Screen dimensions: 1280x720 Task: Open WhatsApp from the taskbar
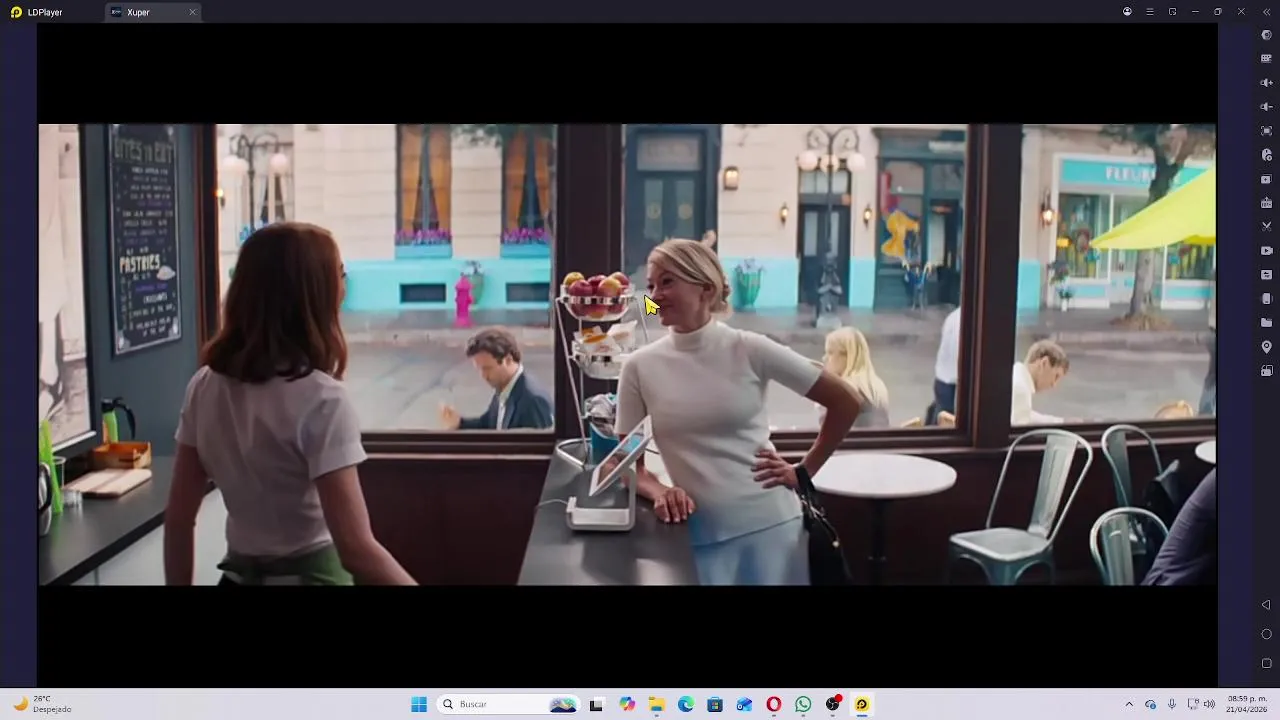click(x=803, y=704)
